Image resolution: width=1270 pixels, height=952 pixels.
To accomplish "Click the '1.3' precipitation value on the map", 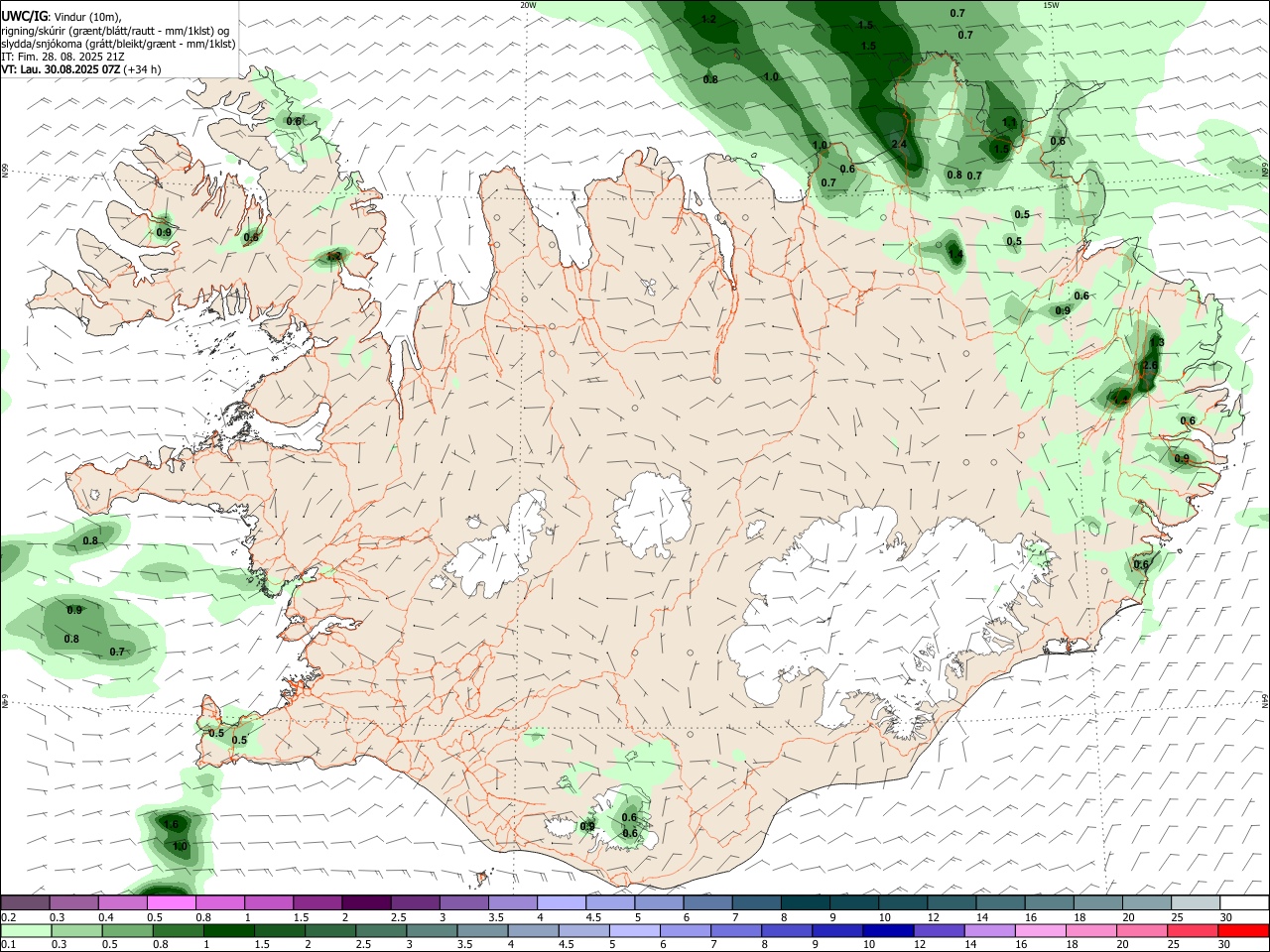I will (1156, 342).
